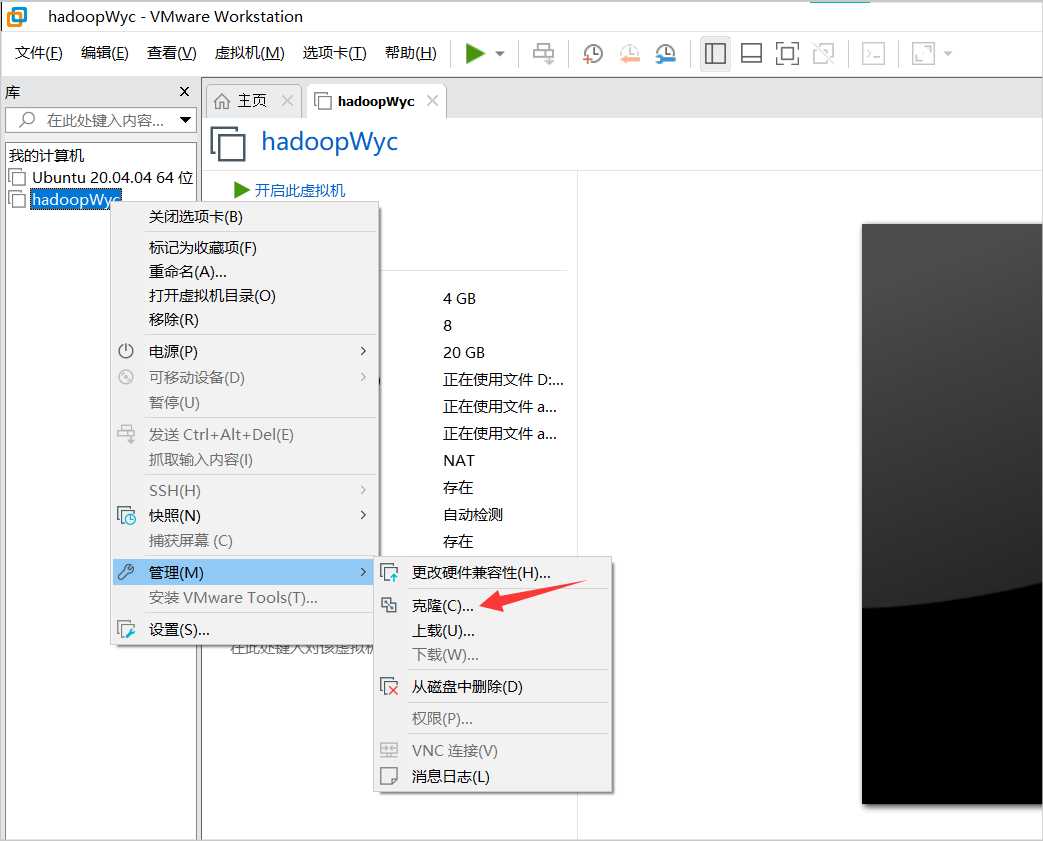Choose 打开虚拟机目录(O) from context menu
The height and width of the screenshot is (841, 1043).
point(245,296)
